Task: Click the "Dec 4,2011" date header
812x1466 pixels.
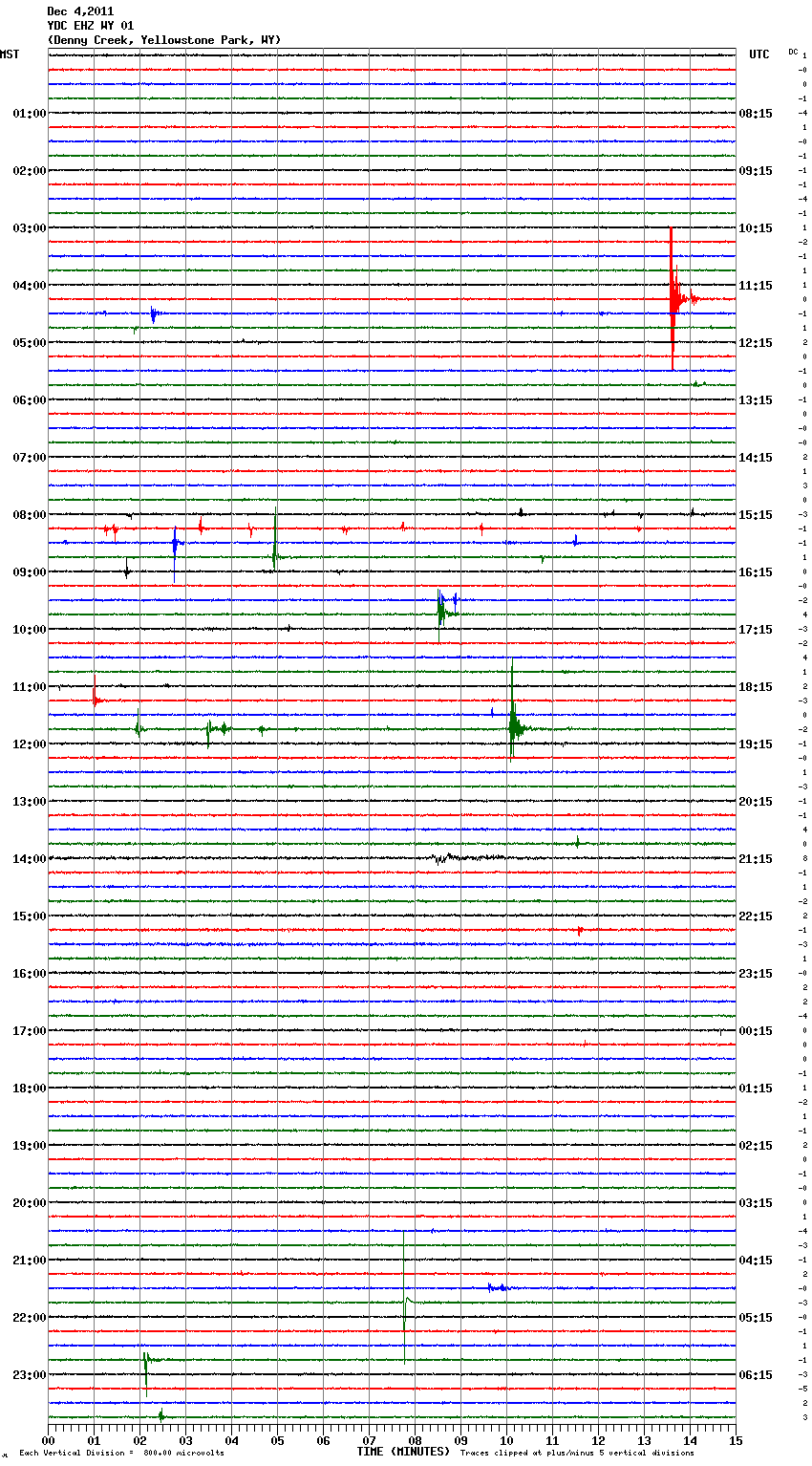Action: click(80, 11)
